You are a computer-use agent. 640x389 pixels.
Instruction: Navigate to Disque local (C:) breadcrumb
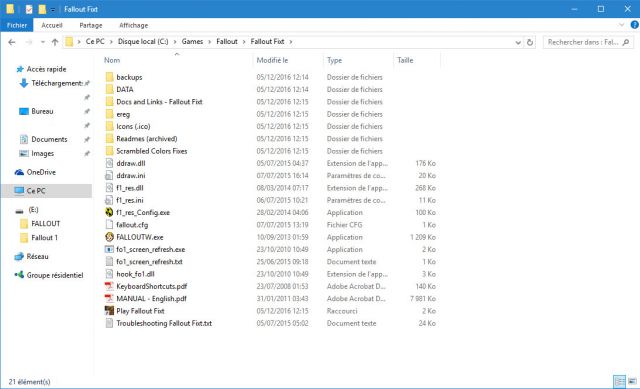(x=143, y=42)
